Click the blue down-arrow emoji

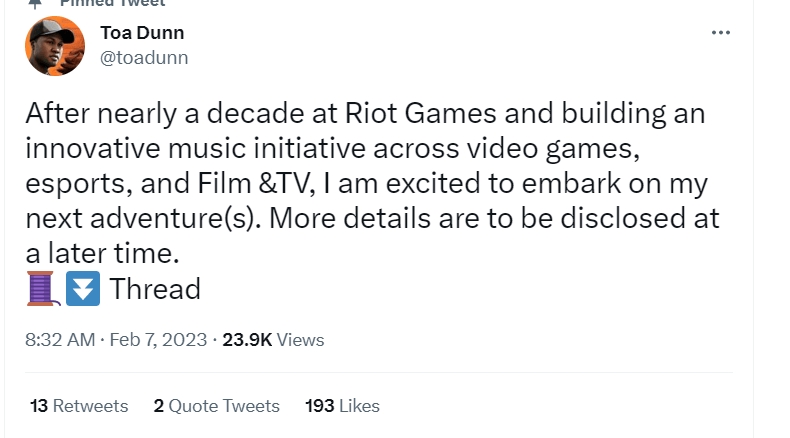point(81,289)
